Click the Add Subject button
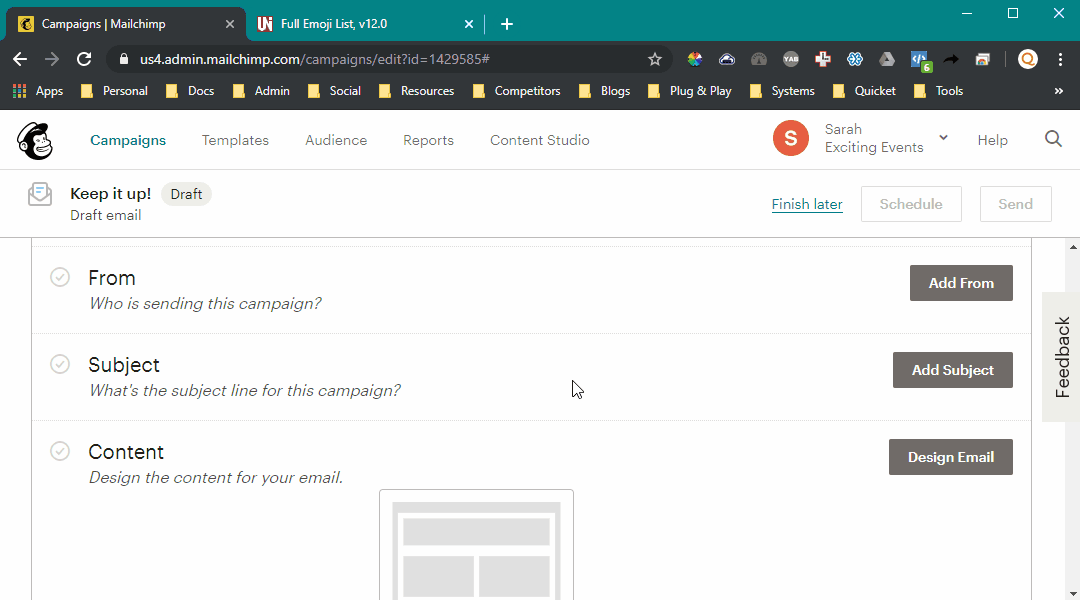The image size is (1080, 600). pyautogui.click(x=953, y=370)
